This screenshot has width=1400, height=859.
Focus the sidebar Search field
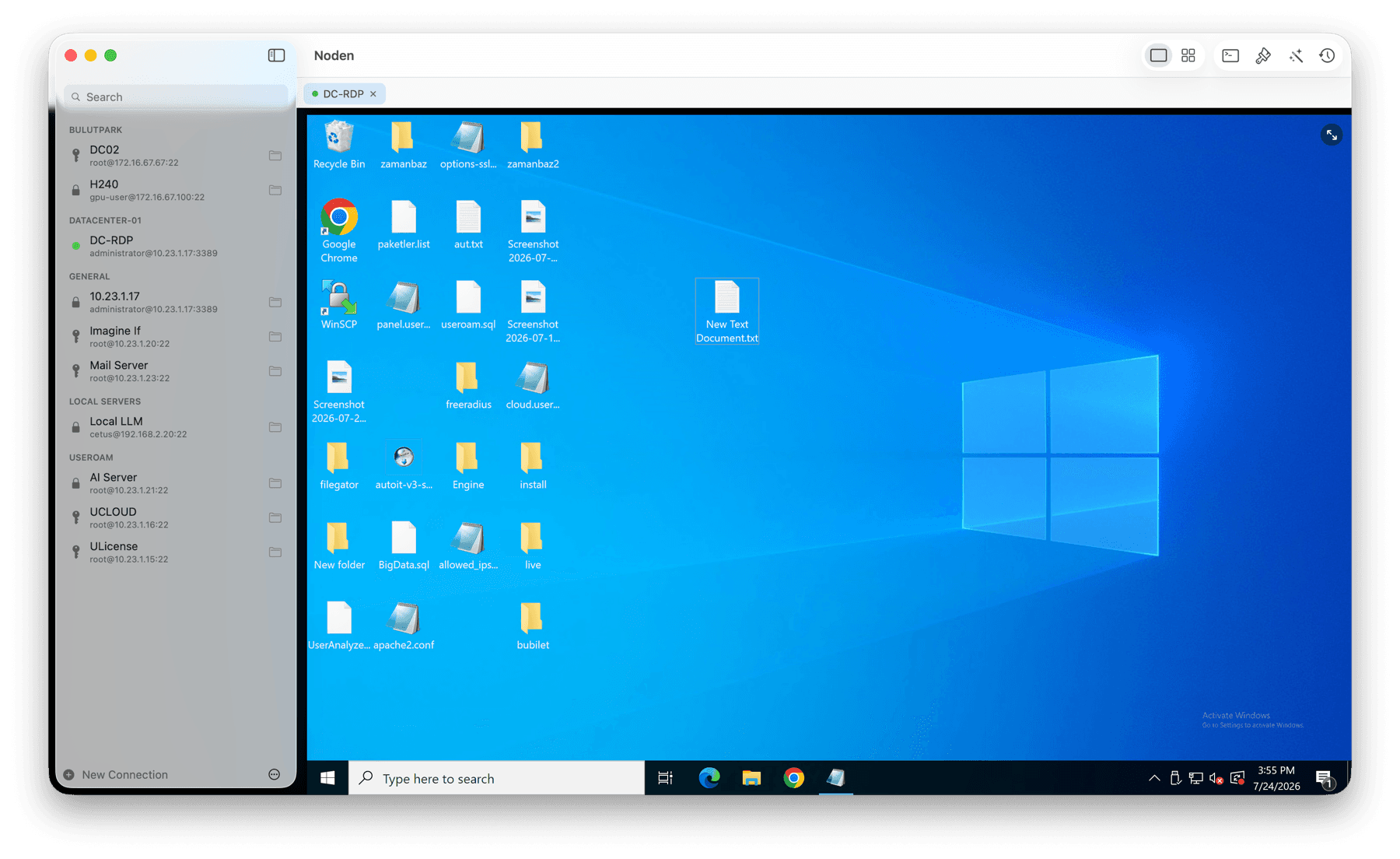[176, 97]
